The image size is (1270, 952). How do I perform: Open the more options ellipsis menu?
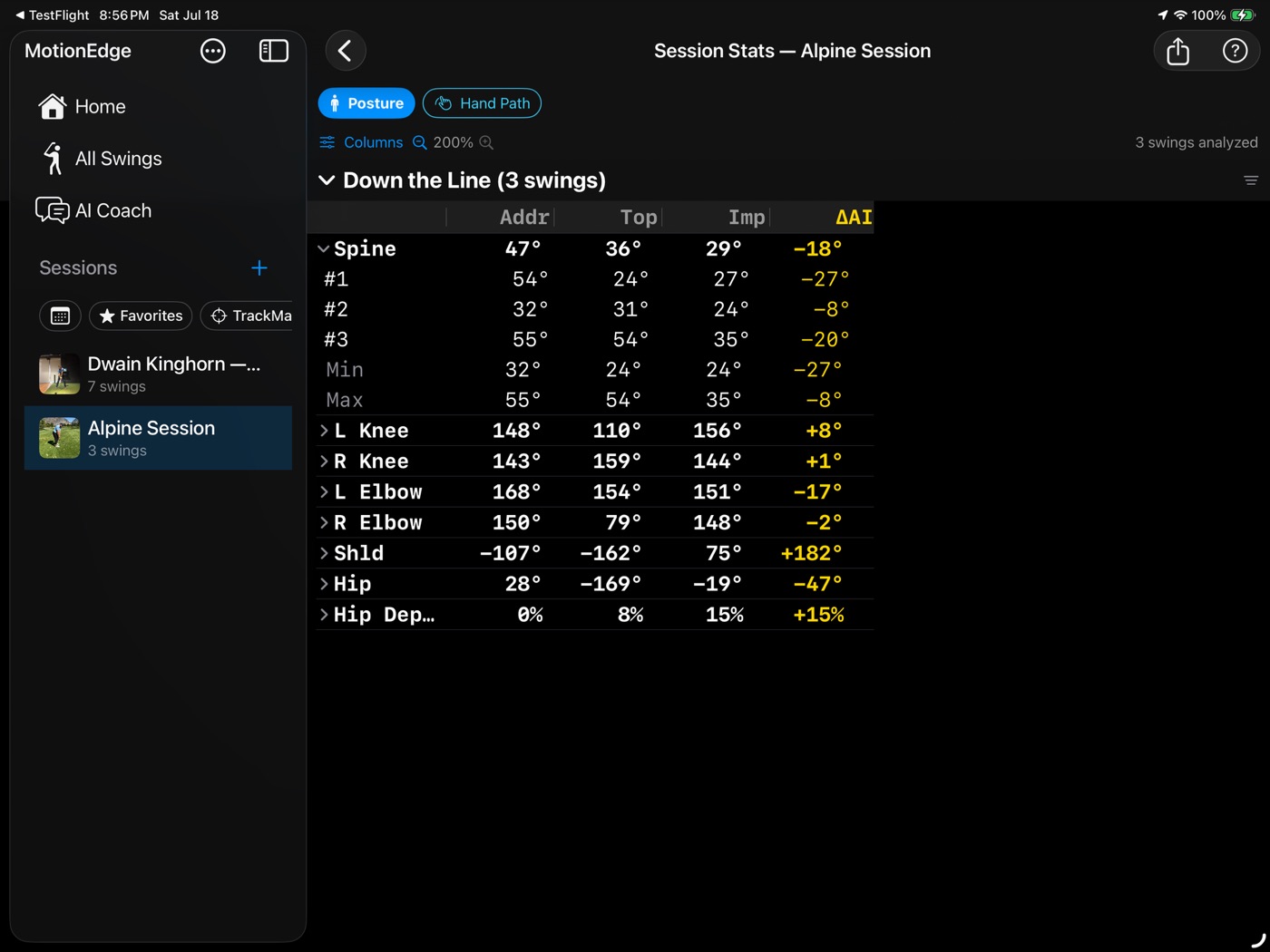(x=213, y=51)
